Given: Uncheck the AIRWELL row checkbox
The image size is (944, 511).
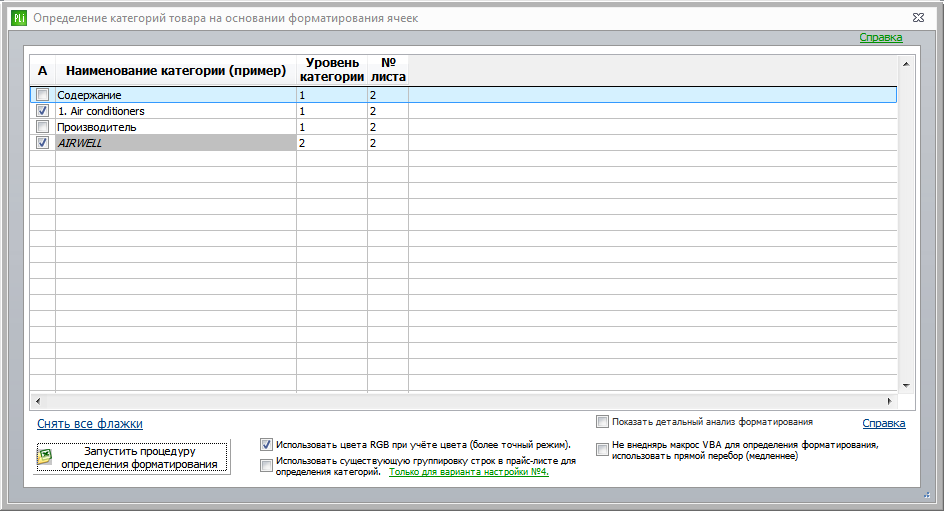Looking at the screenshot, I should click(x=42, y=143).
